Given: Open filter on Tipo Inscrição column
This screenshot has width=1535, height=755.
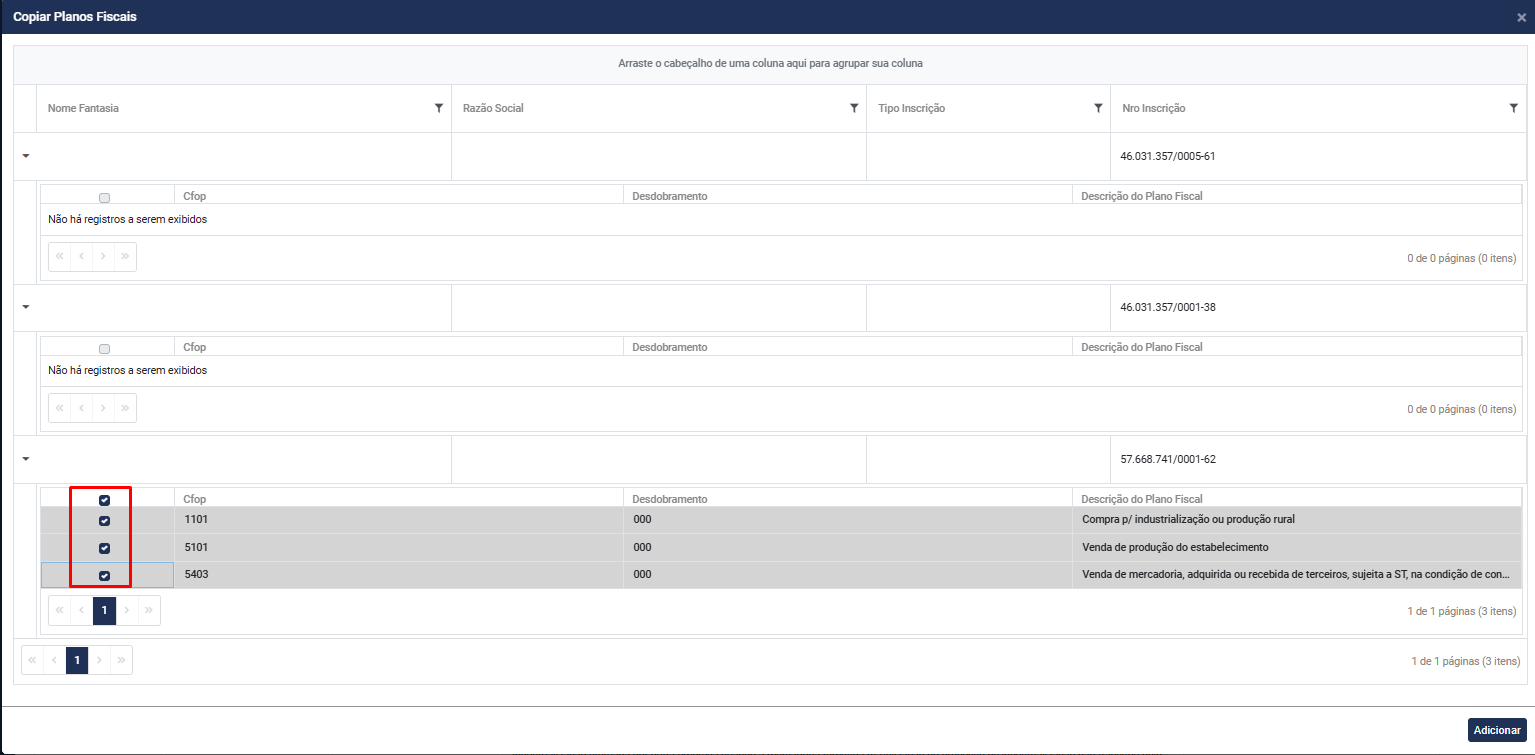Looking at the screenshot, I should [1097, 108].
